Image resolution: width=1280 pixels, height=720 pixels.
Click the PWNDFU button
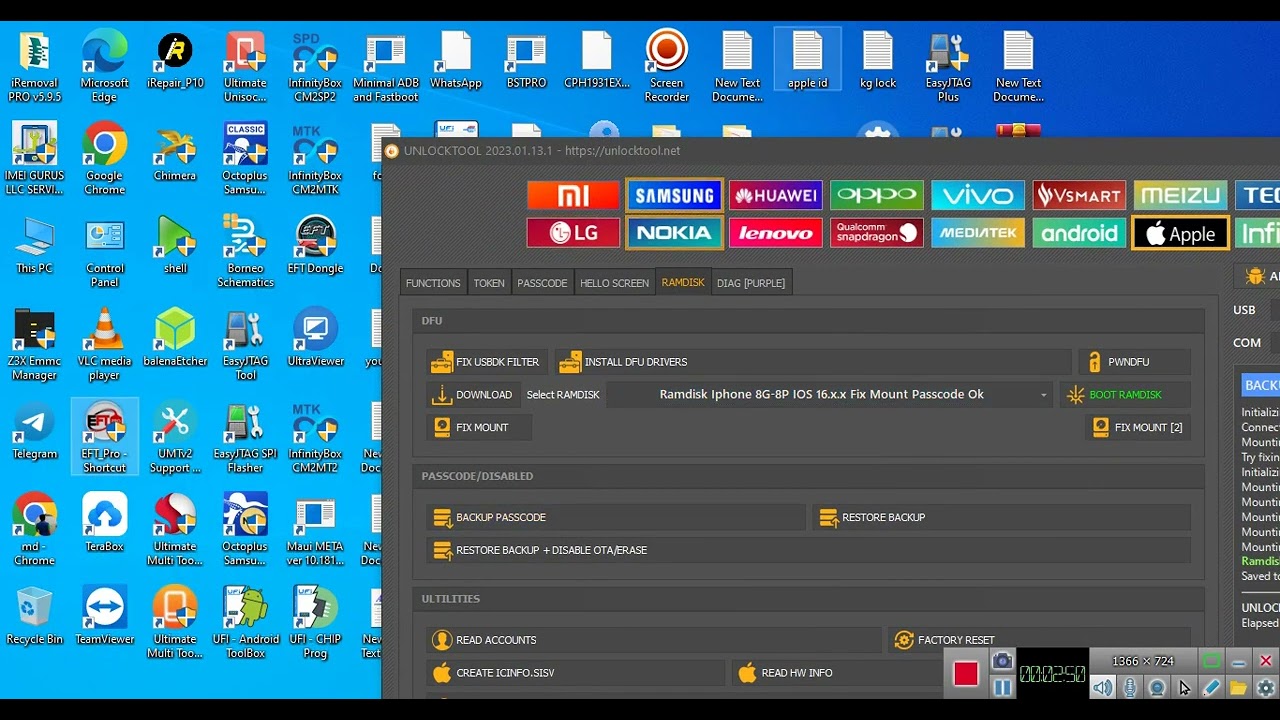click(1134, 362)
